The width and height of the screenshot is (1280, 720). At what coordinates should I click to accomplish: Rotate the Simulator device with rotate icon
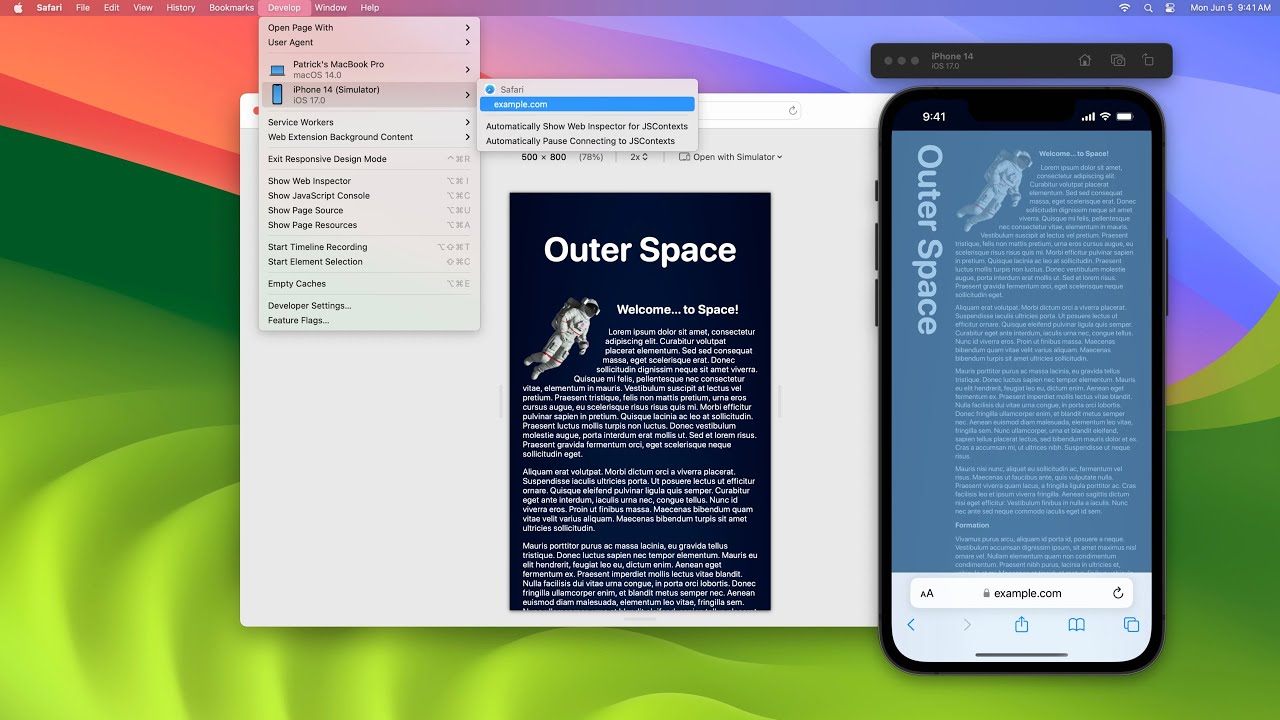(x=1148, y=60)
